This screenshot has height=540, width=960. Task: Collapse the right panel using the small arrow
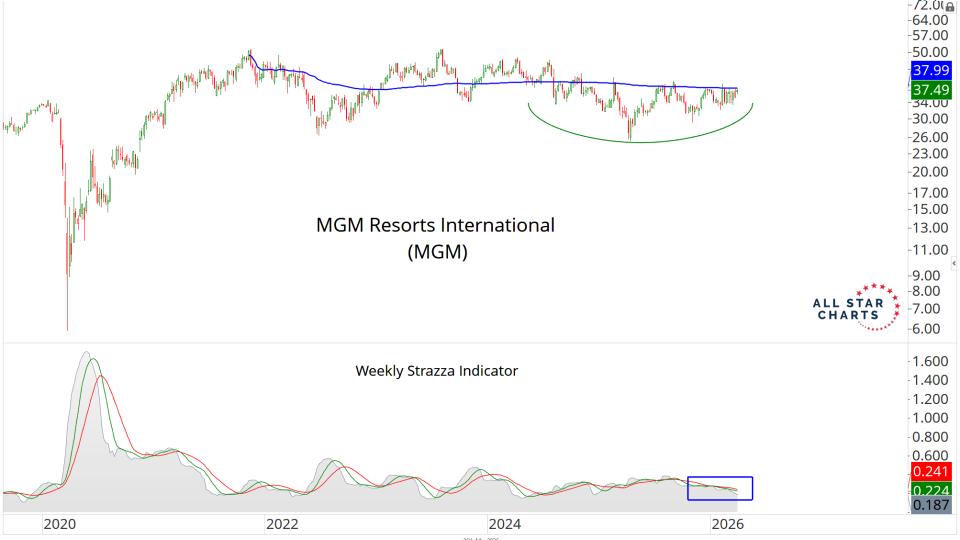953,261
